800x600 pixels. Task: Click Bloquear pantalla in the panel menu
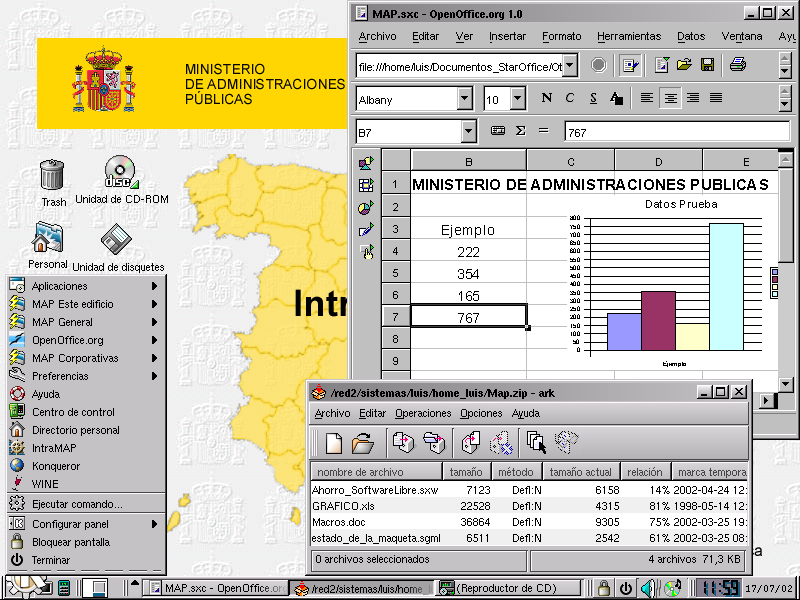[x=70, y=542]
